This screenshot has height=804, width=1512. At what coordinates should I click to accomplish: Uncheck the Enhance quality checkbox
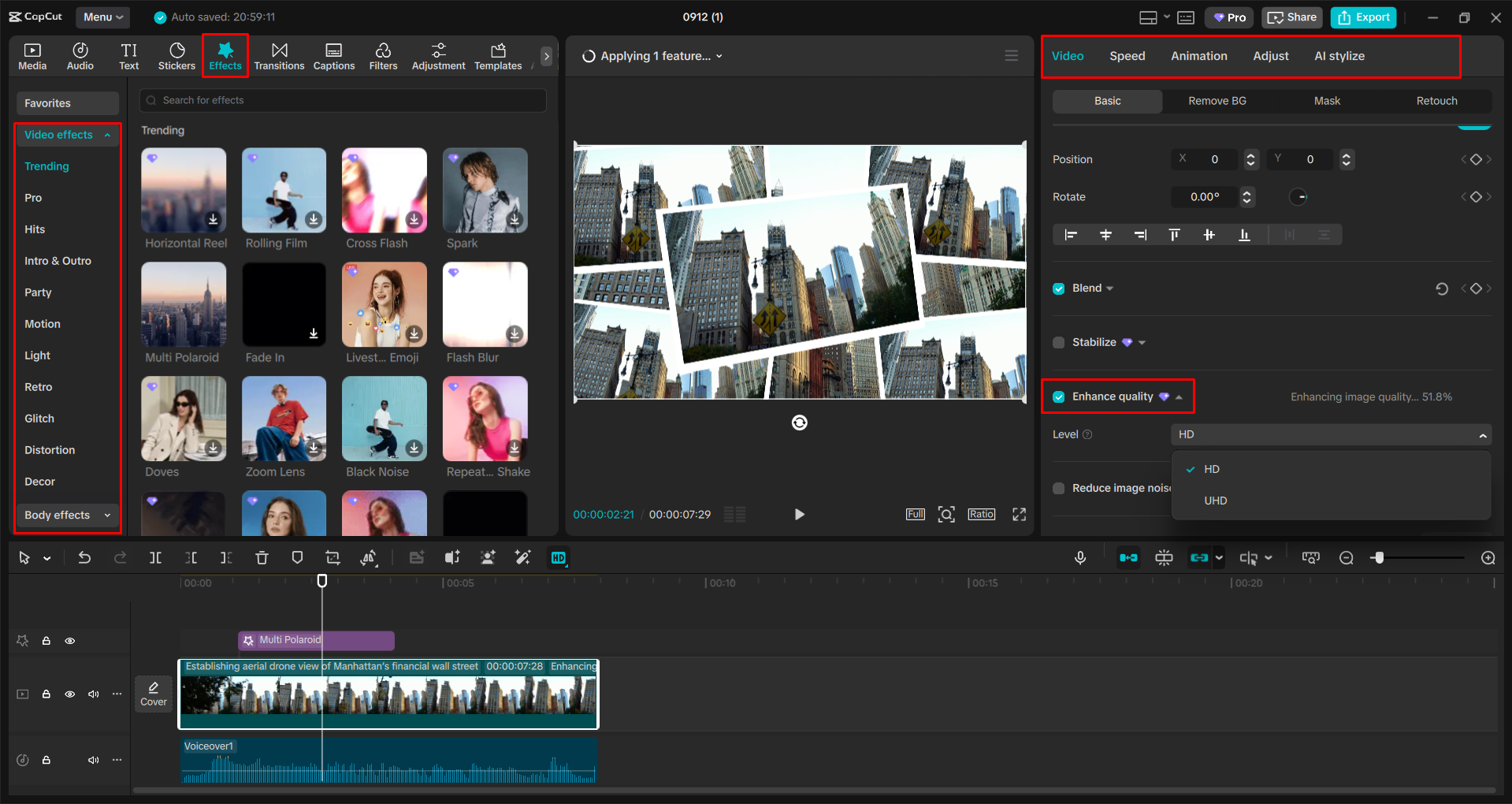point(1058,396)
